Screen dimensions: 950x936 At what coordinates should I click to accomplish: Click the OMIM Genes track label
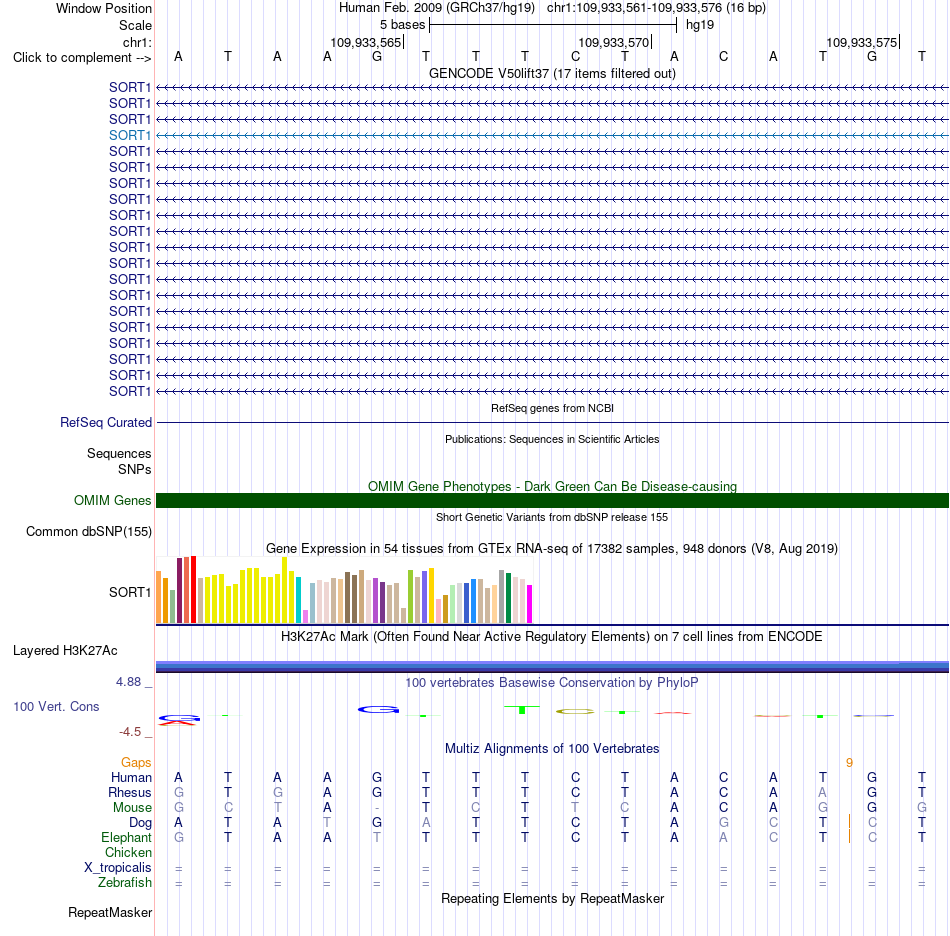pyautogui.click(x=113, y=500)
